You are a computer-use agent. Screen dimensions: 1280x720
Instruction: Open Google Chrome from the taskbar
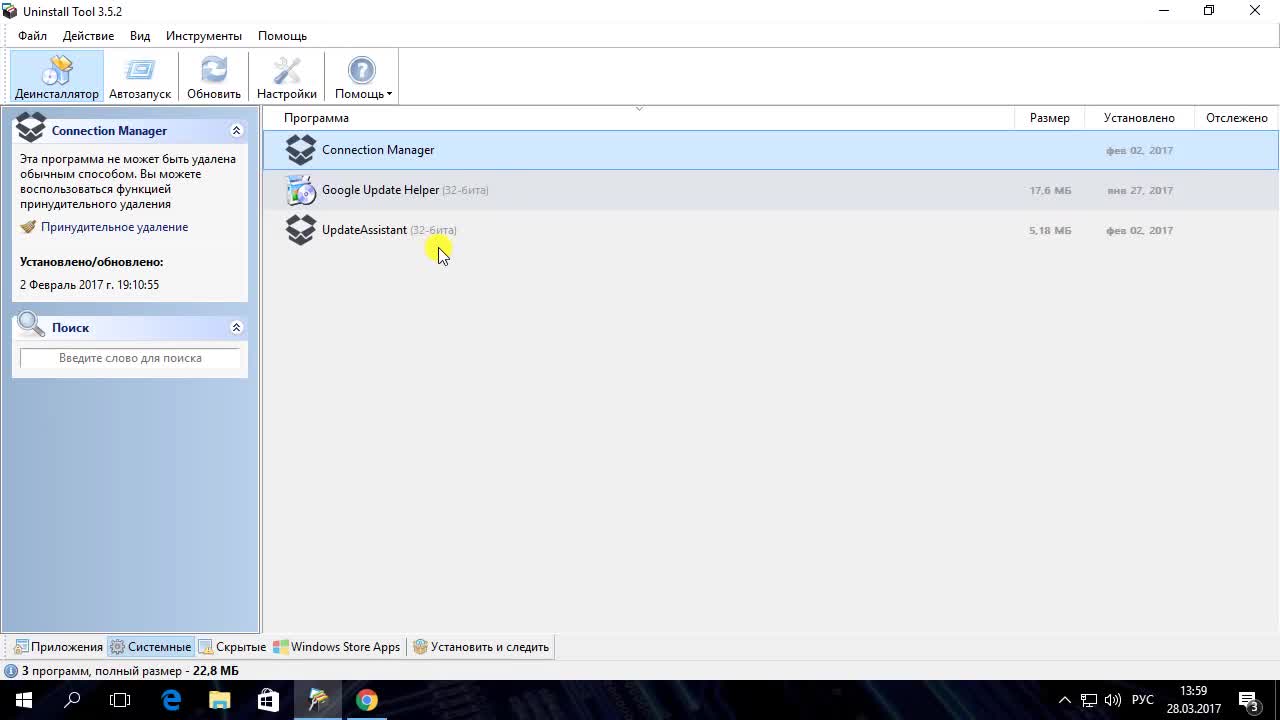pos(367,700)
